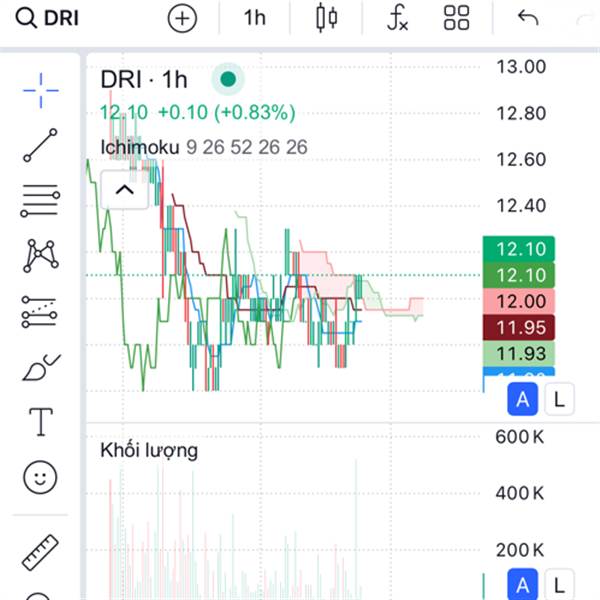Open the 1h timeframe selector

tap(255, 18)
